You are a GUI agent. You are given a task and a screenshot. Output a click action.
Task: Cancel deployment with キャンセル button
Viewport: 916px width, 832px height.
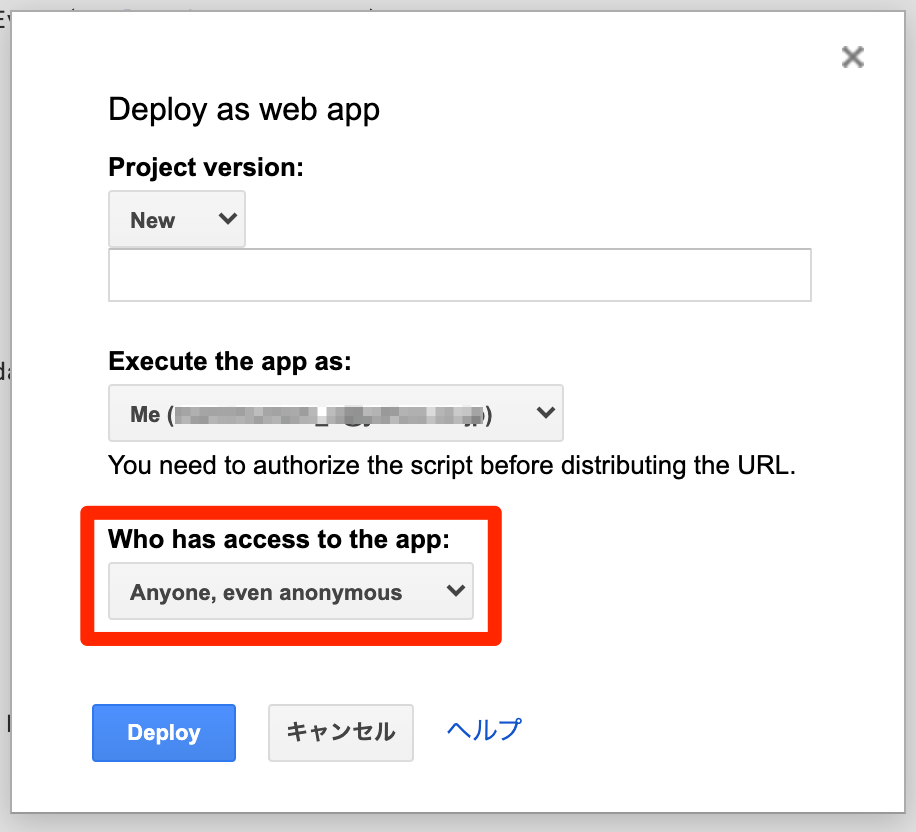pyautogui.click(x=340, y=731)
